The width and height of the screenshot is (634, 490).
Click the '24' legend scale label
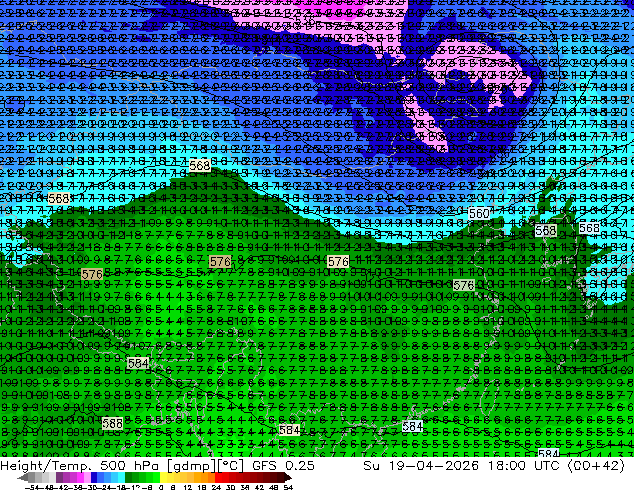[216, 487]
